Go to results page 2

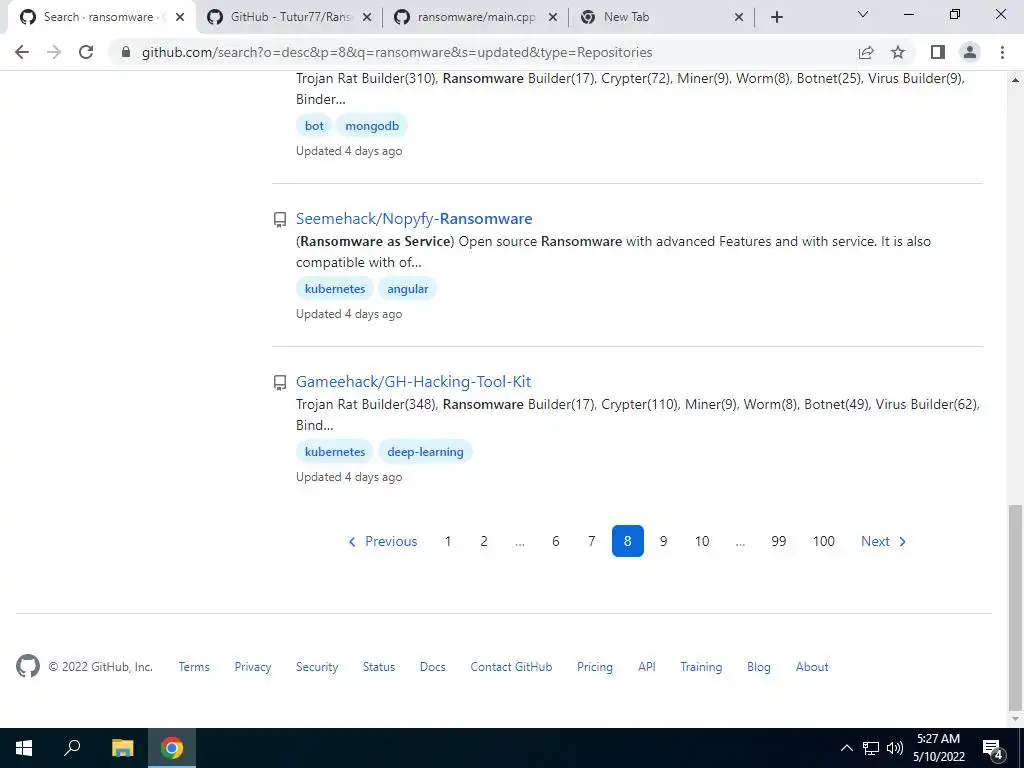[x=484, y=541]
